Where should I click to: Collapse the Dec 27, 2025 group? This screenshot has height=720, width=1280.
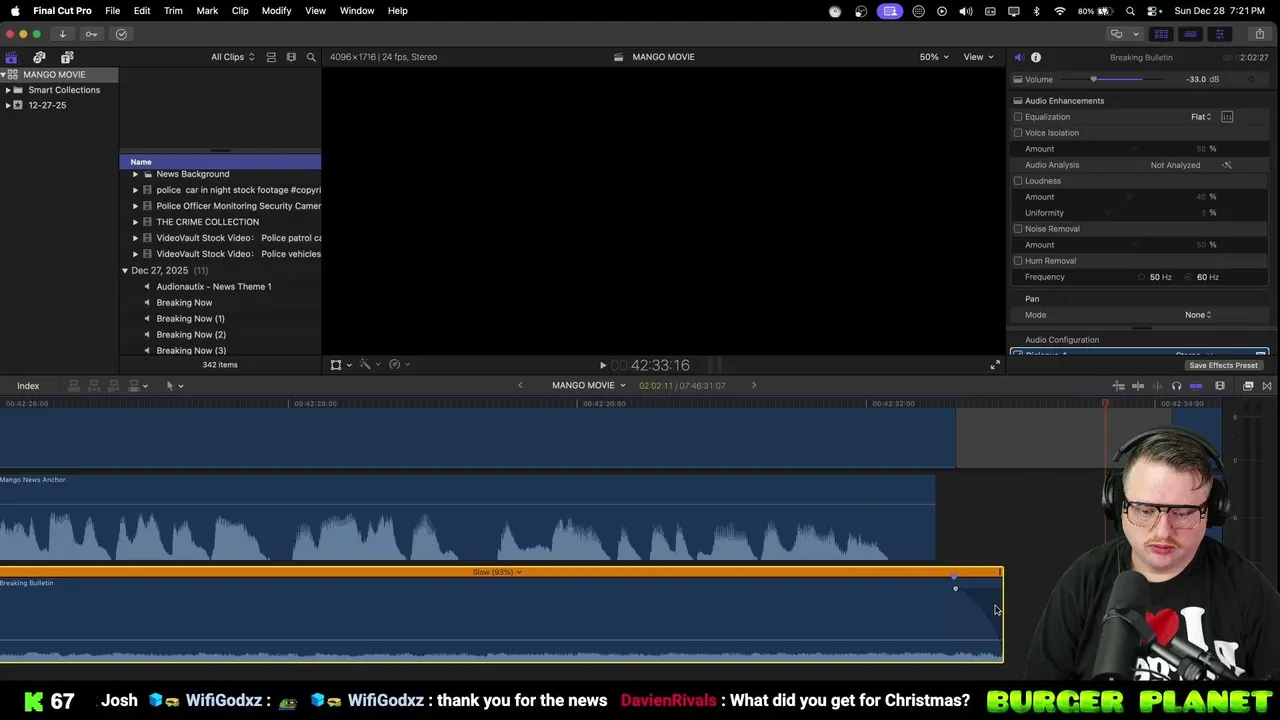pos(125,271)
